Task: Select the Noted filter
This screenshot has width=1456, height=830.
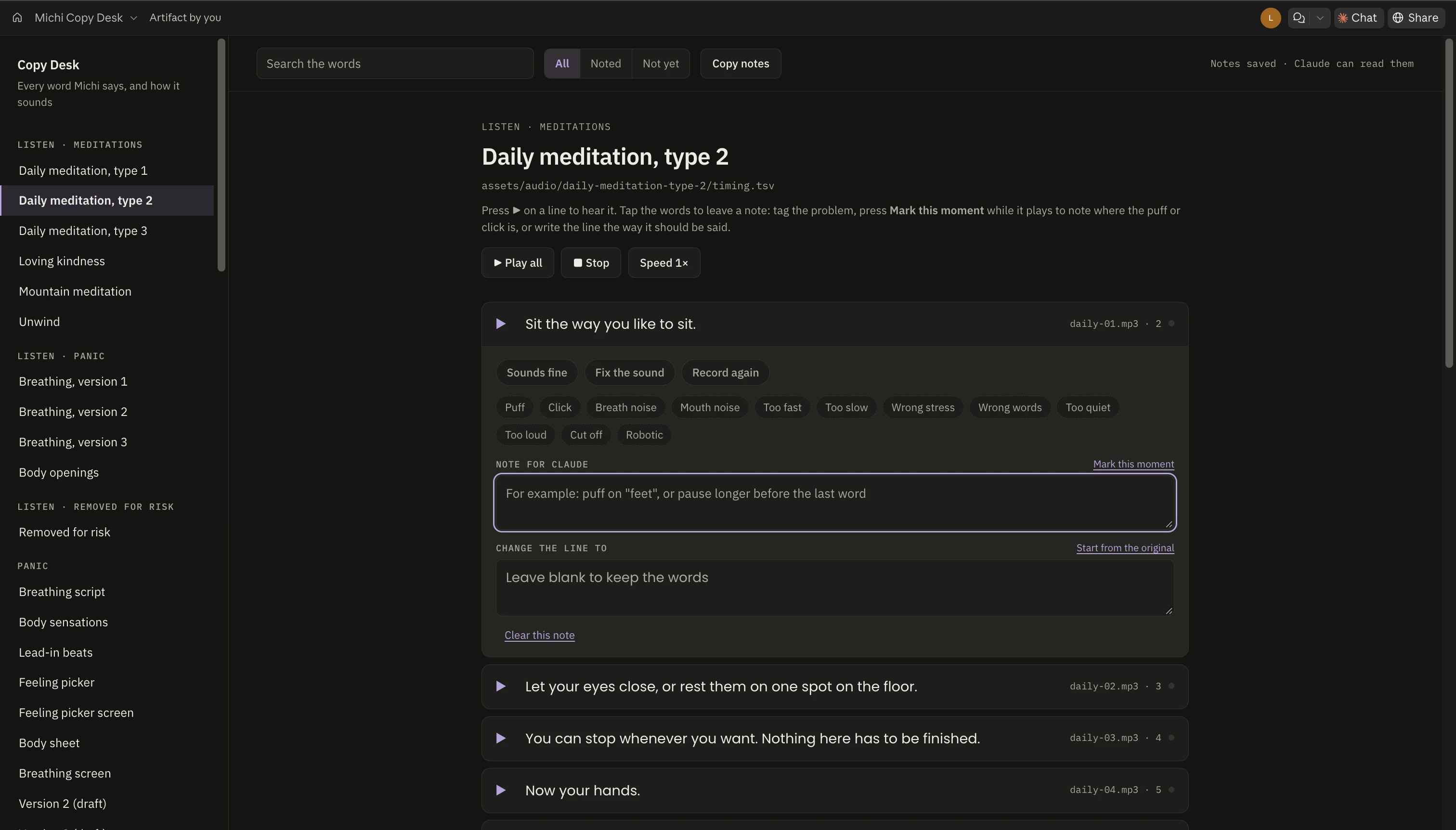Action: (605, 63)
